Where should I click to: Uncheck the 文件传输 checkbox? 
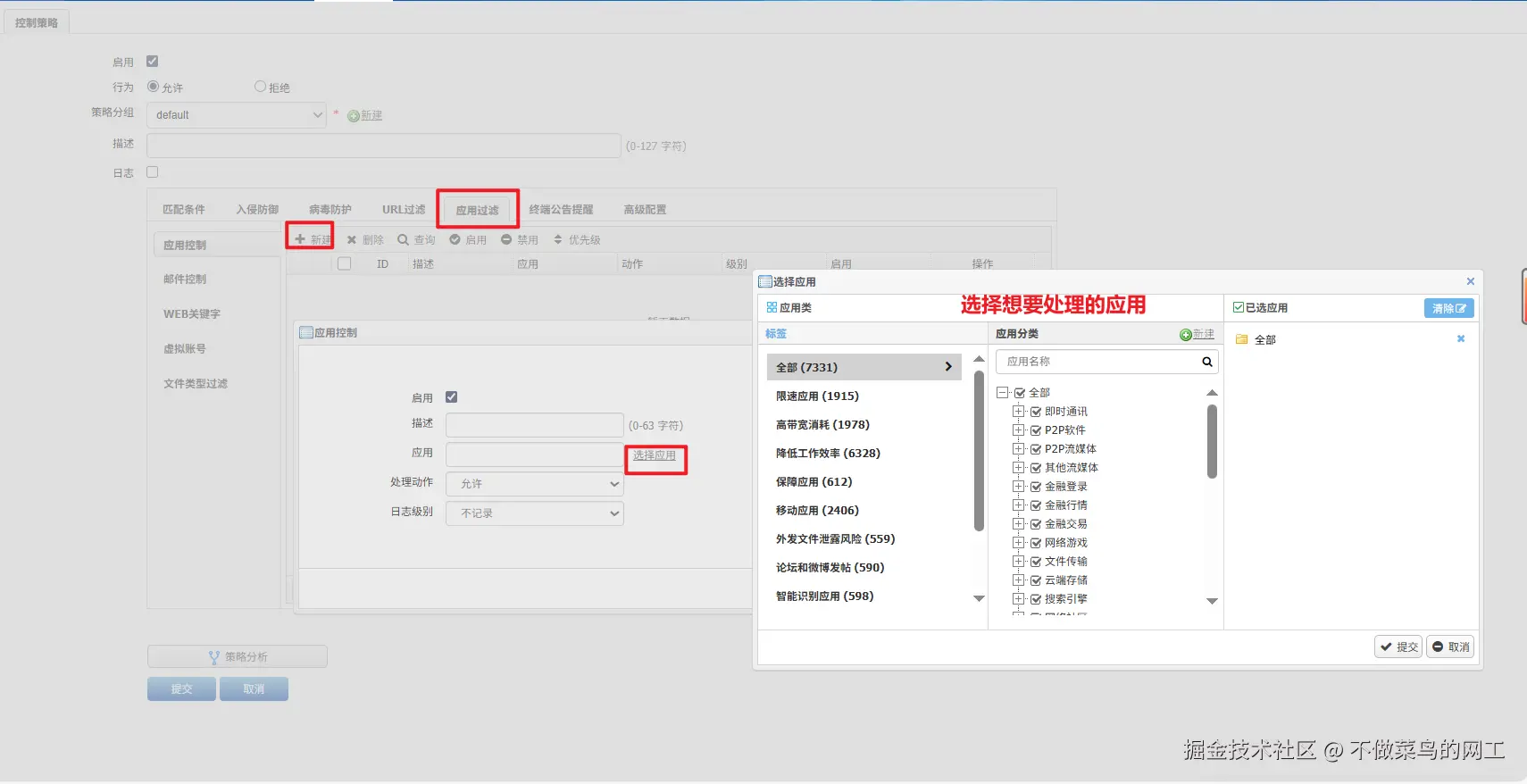click(1036, 562)
